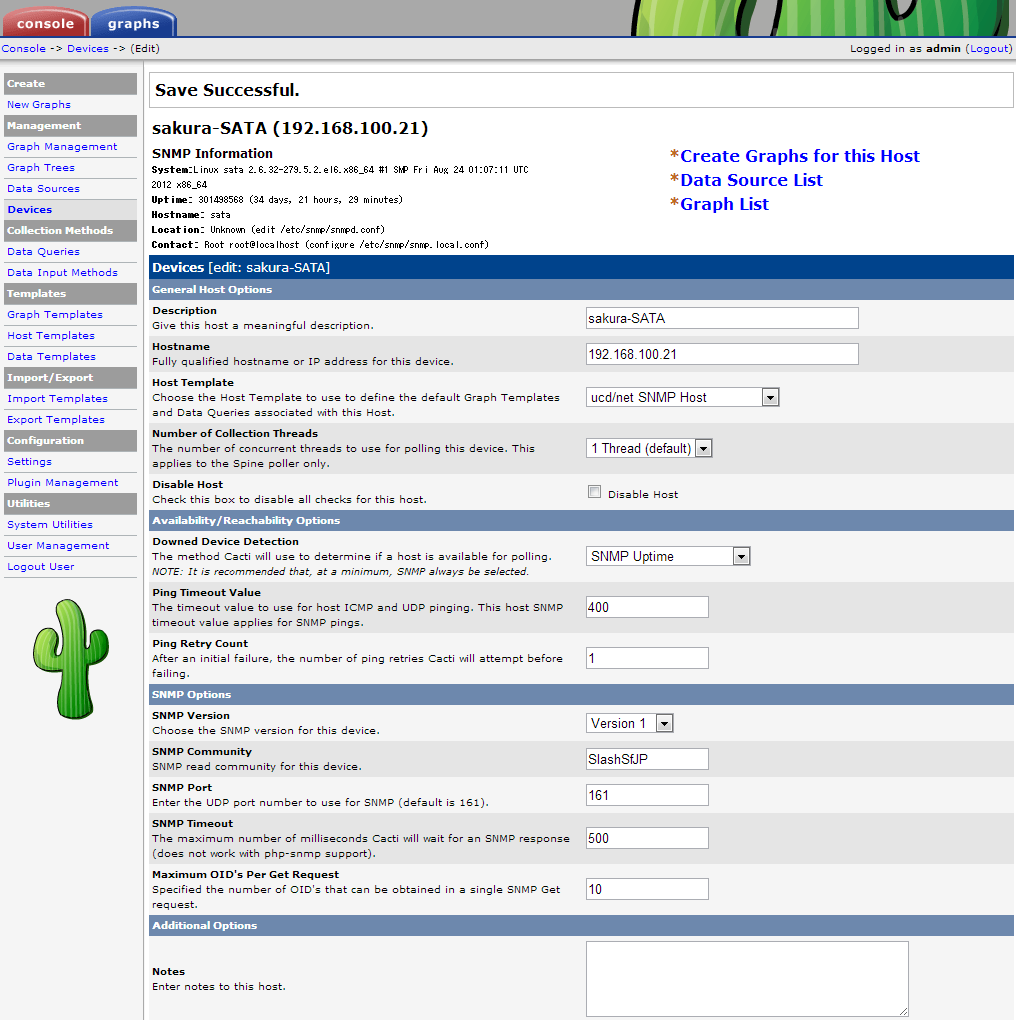Expand the Number of Collection Threads dropdown
The width and height of the screenshot is (1016, 1020).
[648, 448]
